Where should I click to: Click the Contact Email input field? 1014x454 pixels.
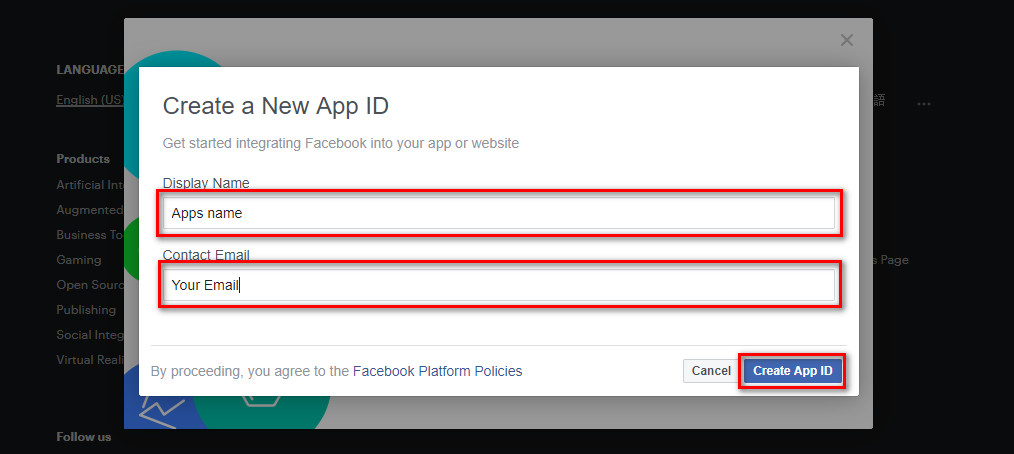coord(499,285)
